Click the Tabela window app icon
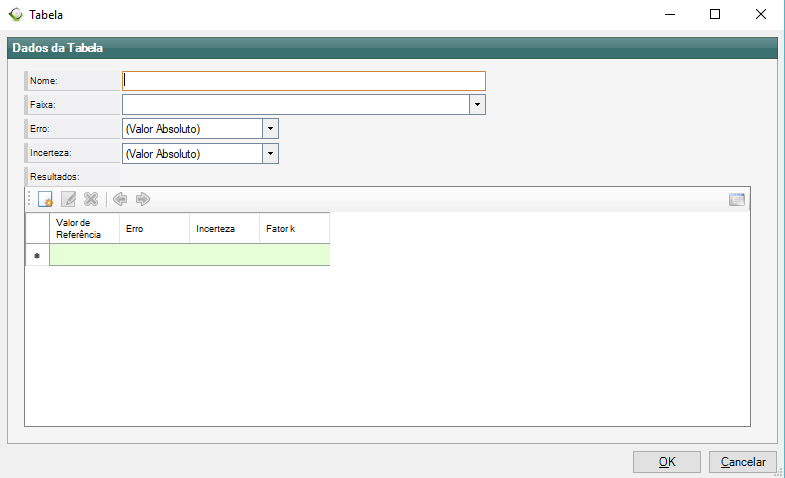The height and width of the screenshot is (478, 785). pyautogui.click(x=16, y=15)
